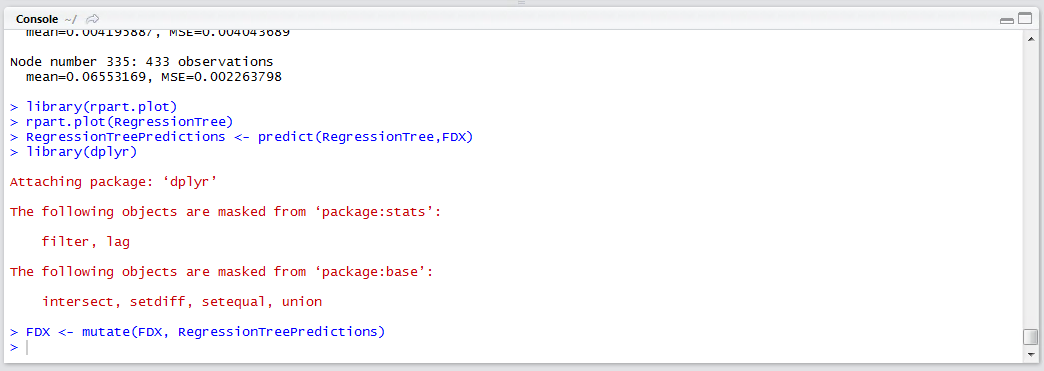1044x371 pixels.
Task: Click the 'filter, lag' masked objects text
Action: click(x=85, y=242)
